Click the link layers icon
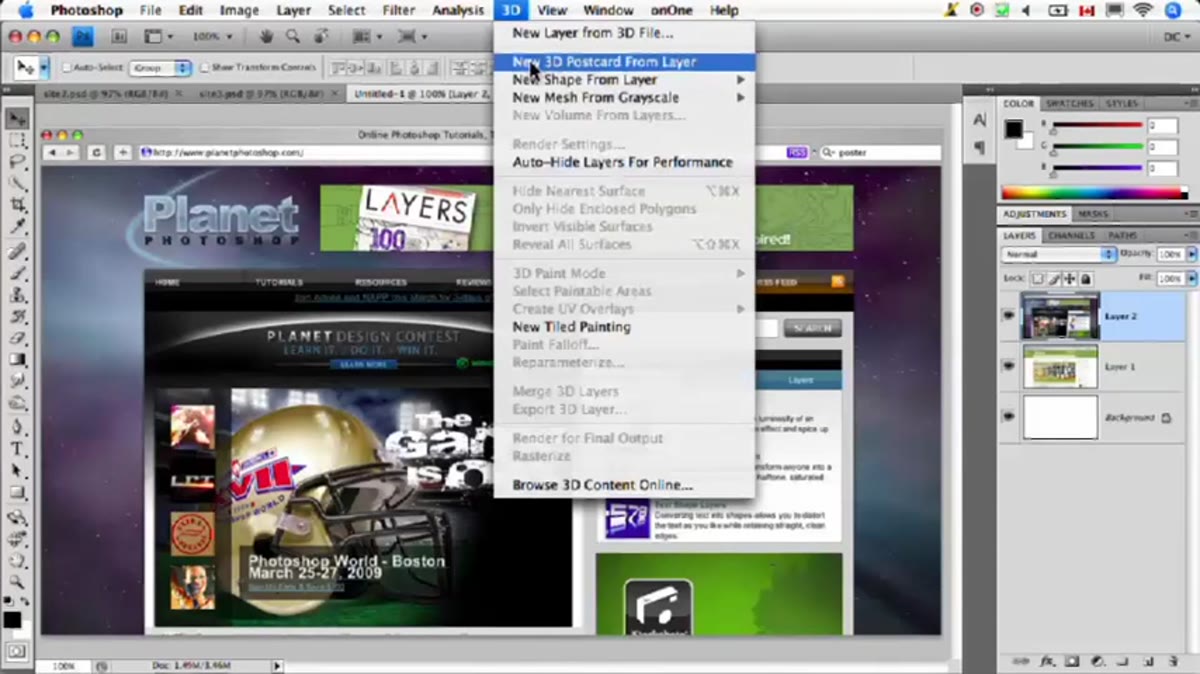 (1022, 662)
